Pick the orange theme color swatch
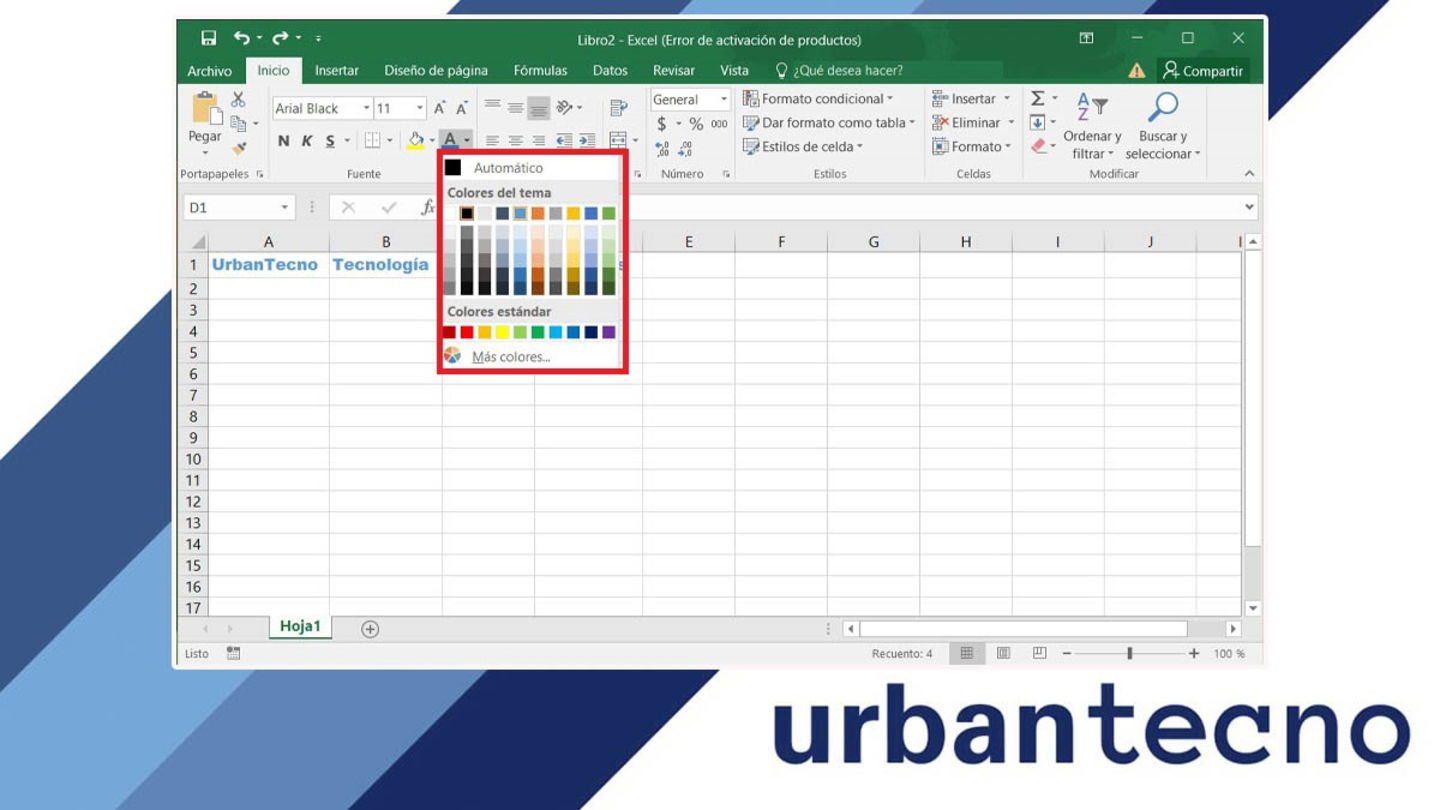The image size is (1440, 810). point(538,213)
